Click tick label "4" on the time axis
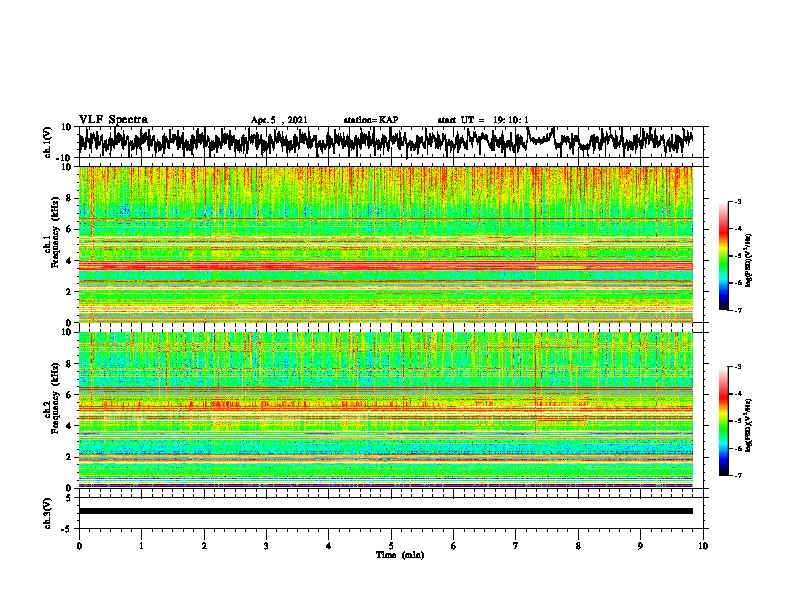792x612 pixels. pos(329,546)
